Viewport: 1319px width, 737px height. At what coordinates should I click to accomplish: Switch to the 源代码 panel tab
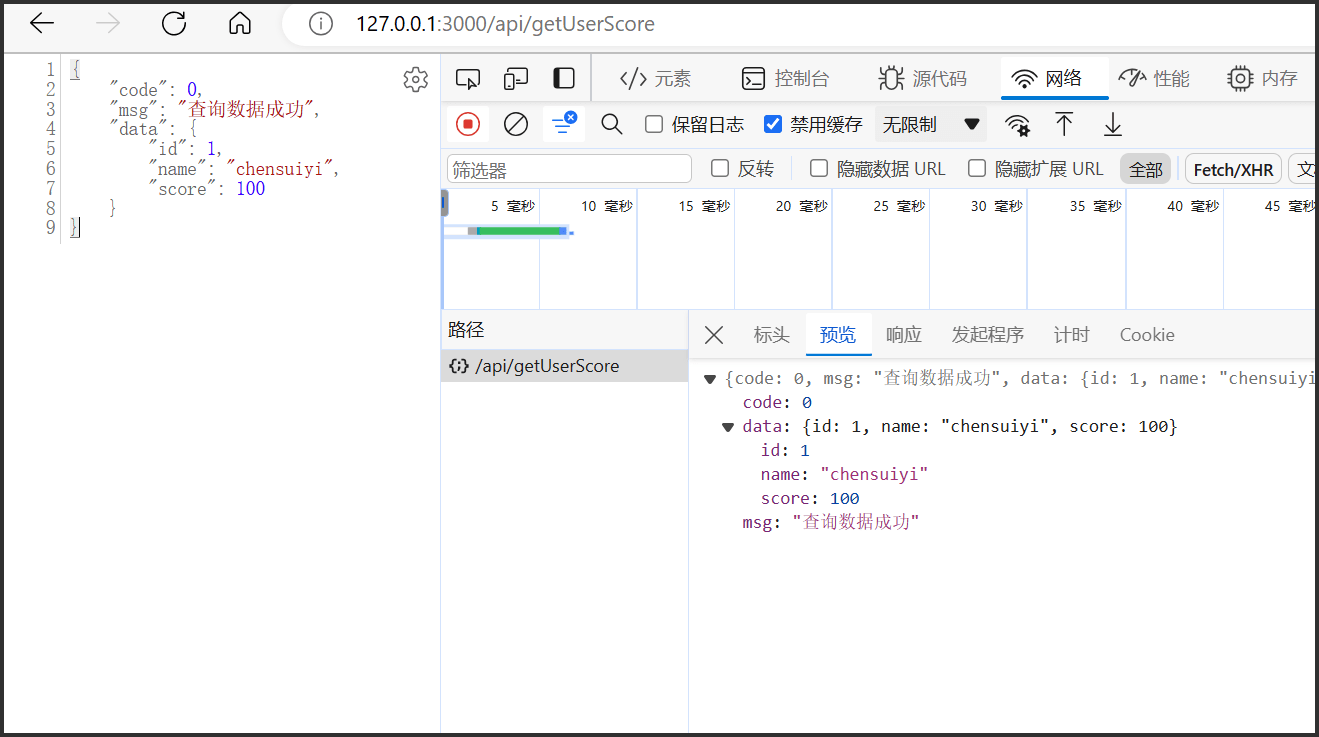click(x=922, y=78)
